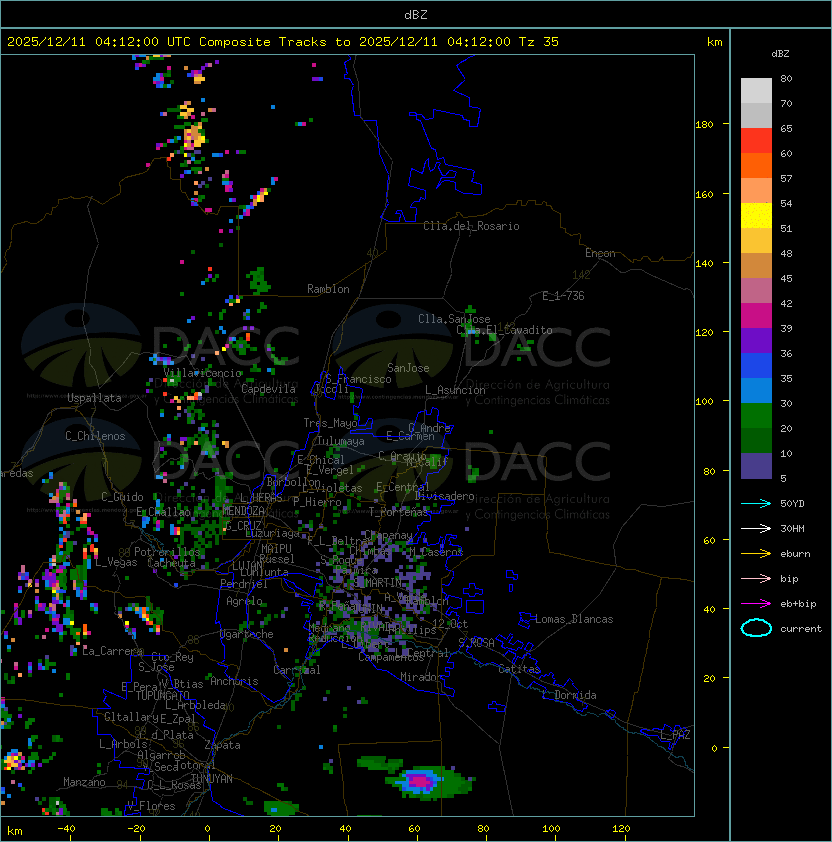Click the white 30HM arrow in legend
This screenshot has height=842, width=832.
pos(756,528)
